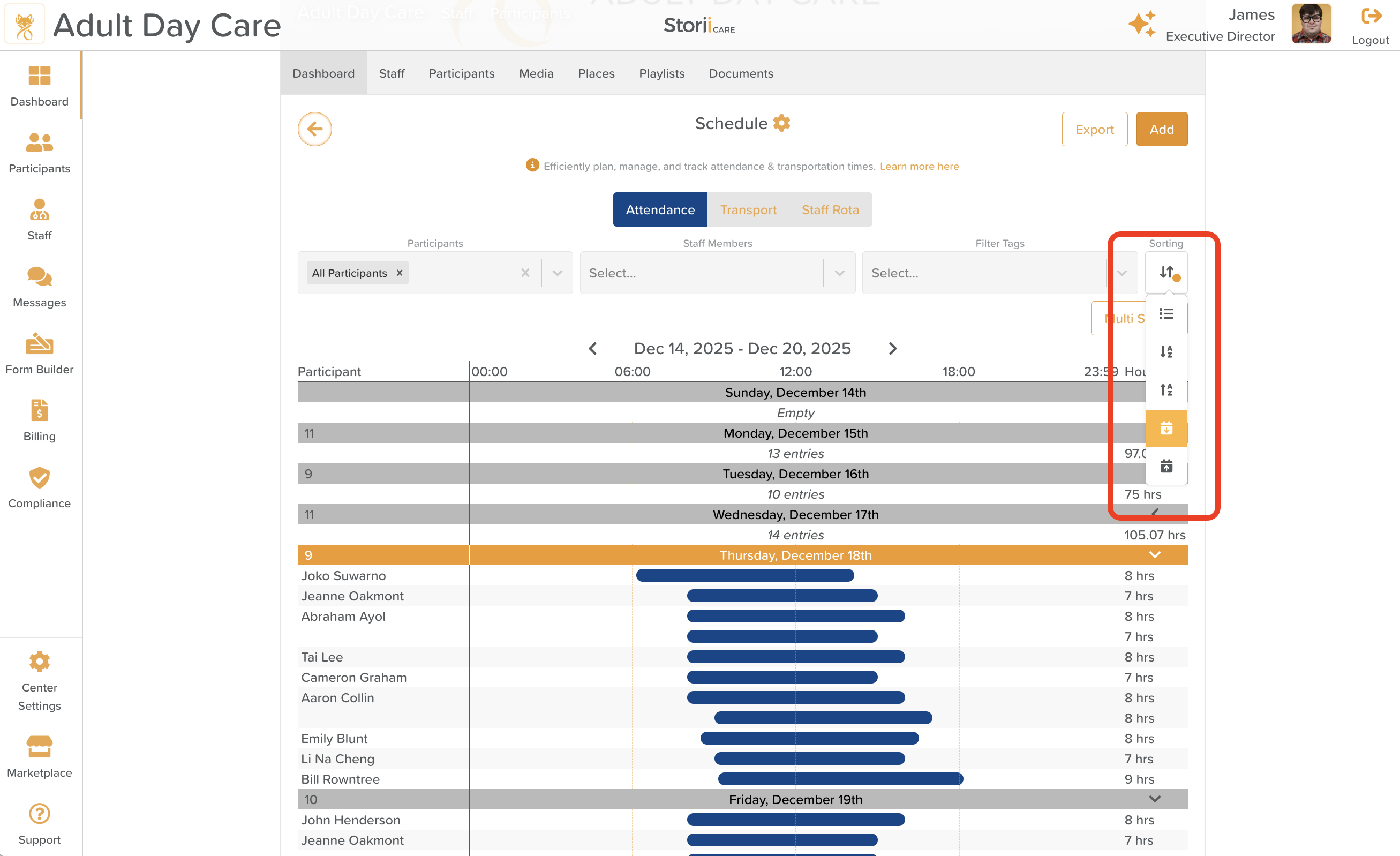
Task: Open Schedule settings gear icon
Action: coord(782,123)
